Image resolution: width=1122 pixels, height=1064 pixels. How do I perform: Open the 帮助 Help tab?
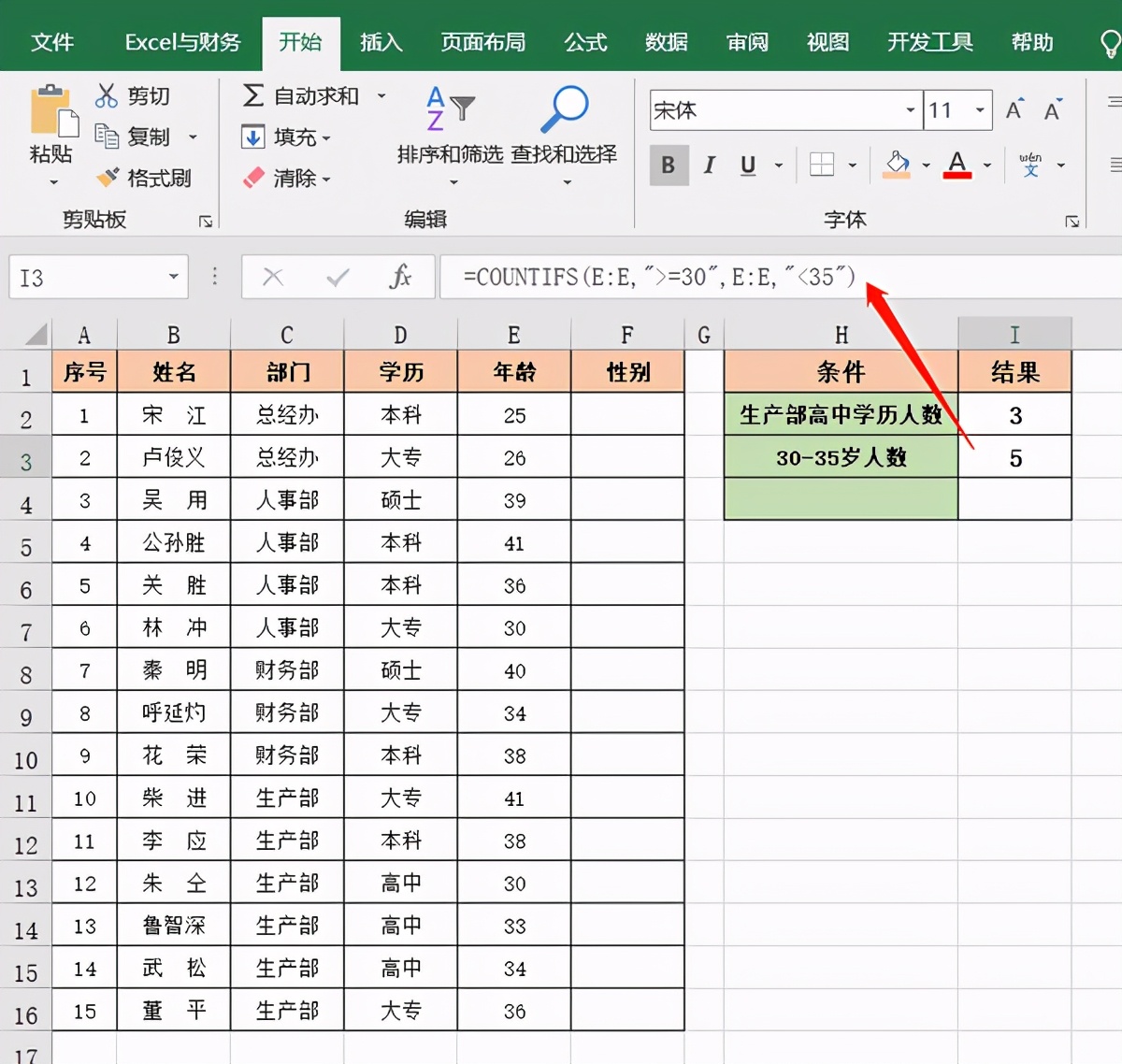[x=1032, y=42]
